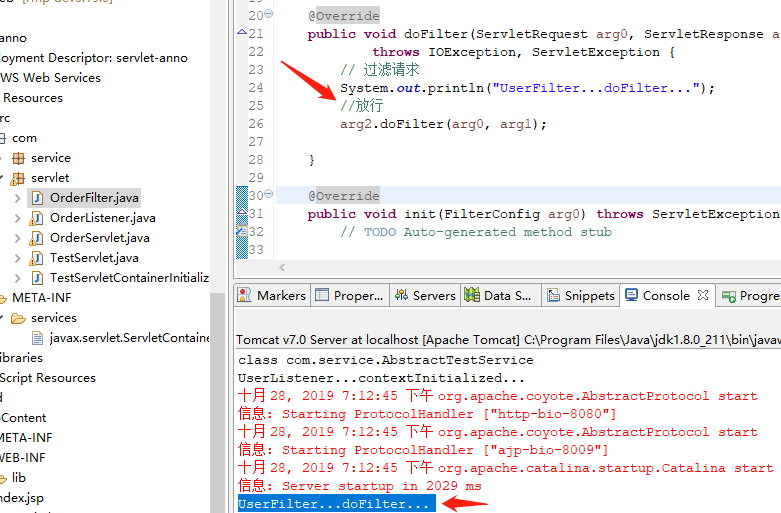This screenshot has width=781, height=513.
Task: Click the highlighted UserFilter...doFilter console output
Action: click(x=337, y=504)
